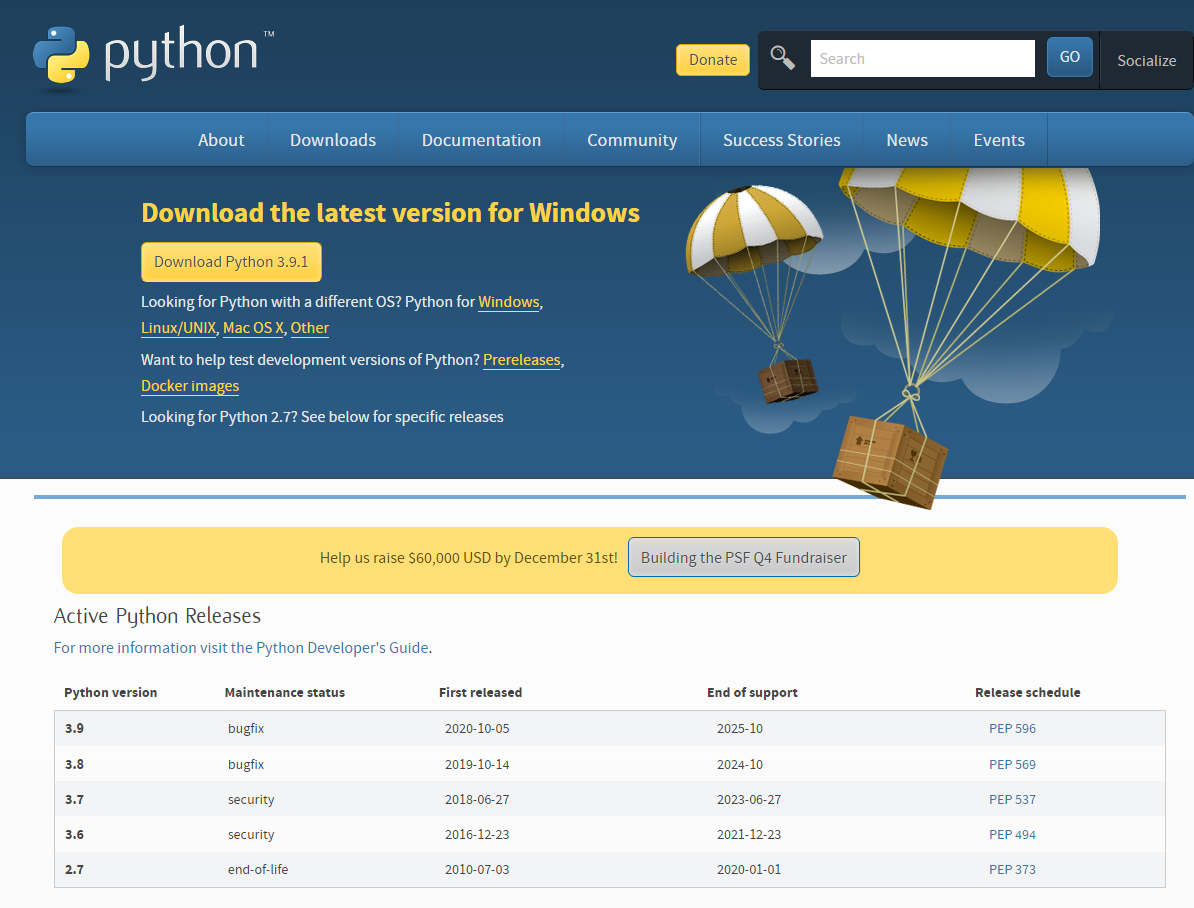This screenshot has height=908, width=1194.
Task: Open the About menu item
Action: pyautogui.click(x=221, y=140)
